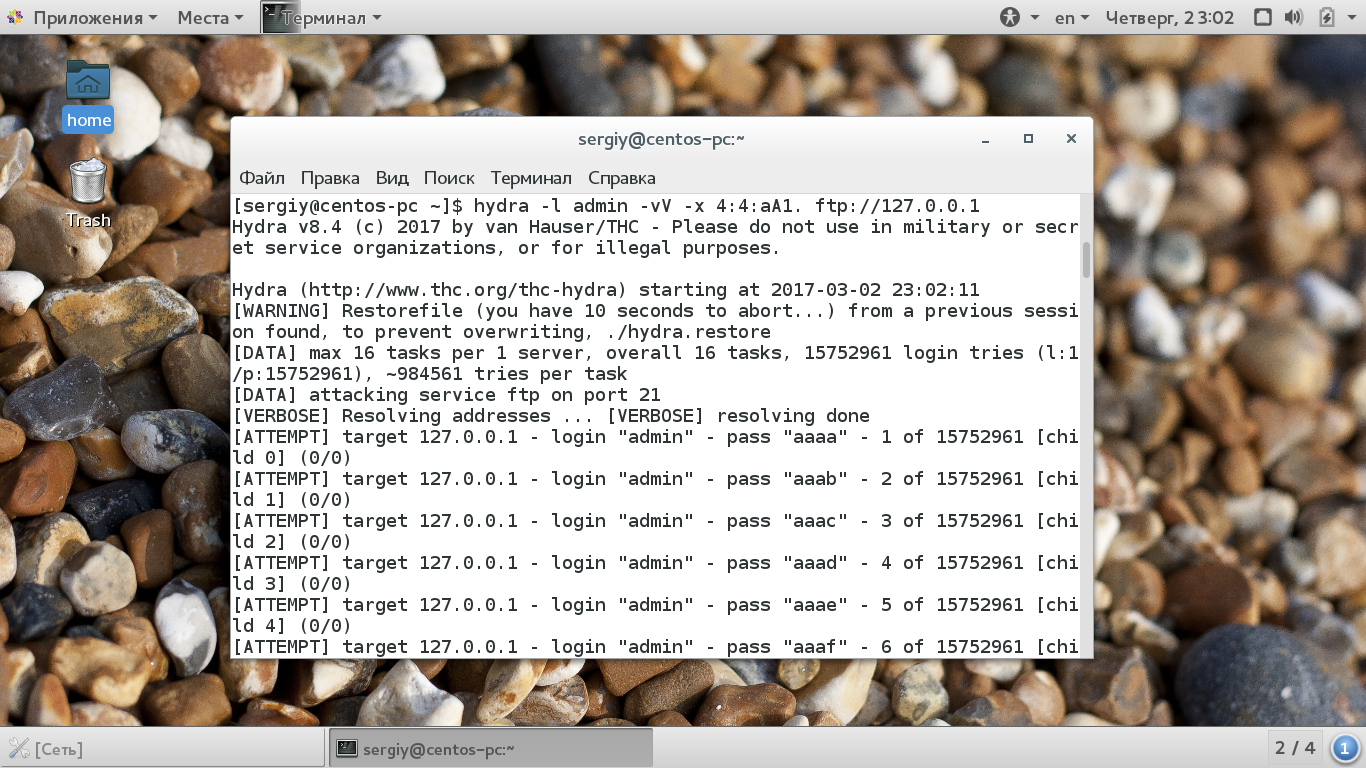Viewport: 1366px width, 768px height.
Task: Open the en keyboard layout dropdown
Action: point(1073,17)
